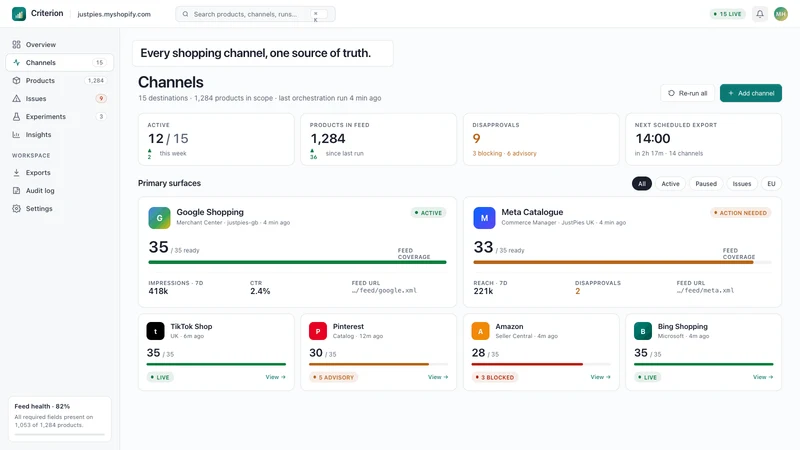Click the Audit log document icon
The width and height of the screenshot is (800, 450).
pos(16,190)
